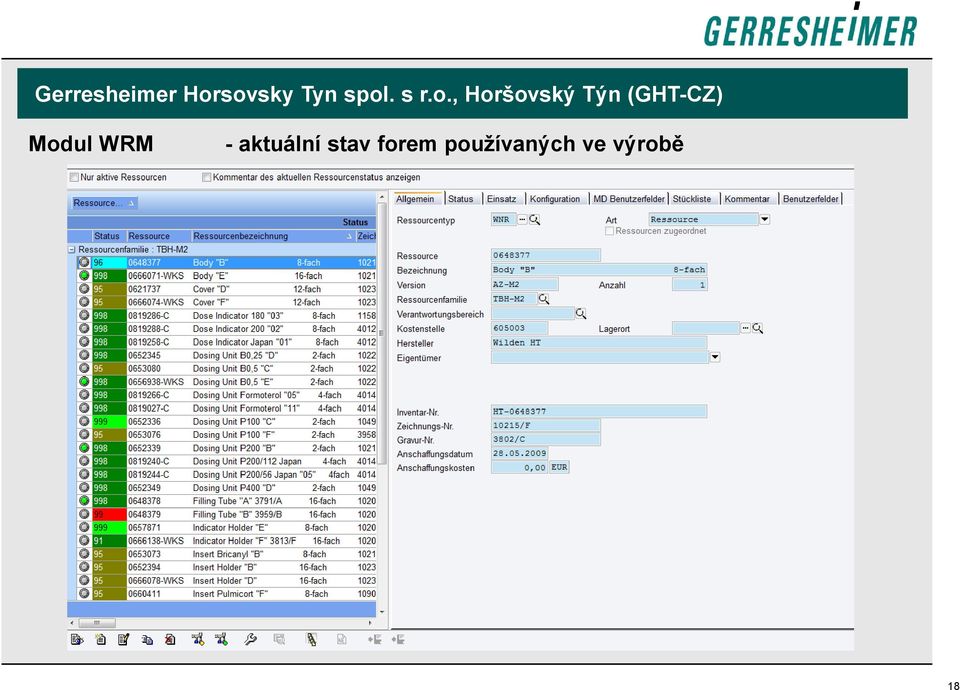Click the Kostenstelle field 605003

[519, 328]
